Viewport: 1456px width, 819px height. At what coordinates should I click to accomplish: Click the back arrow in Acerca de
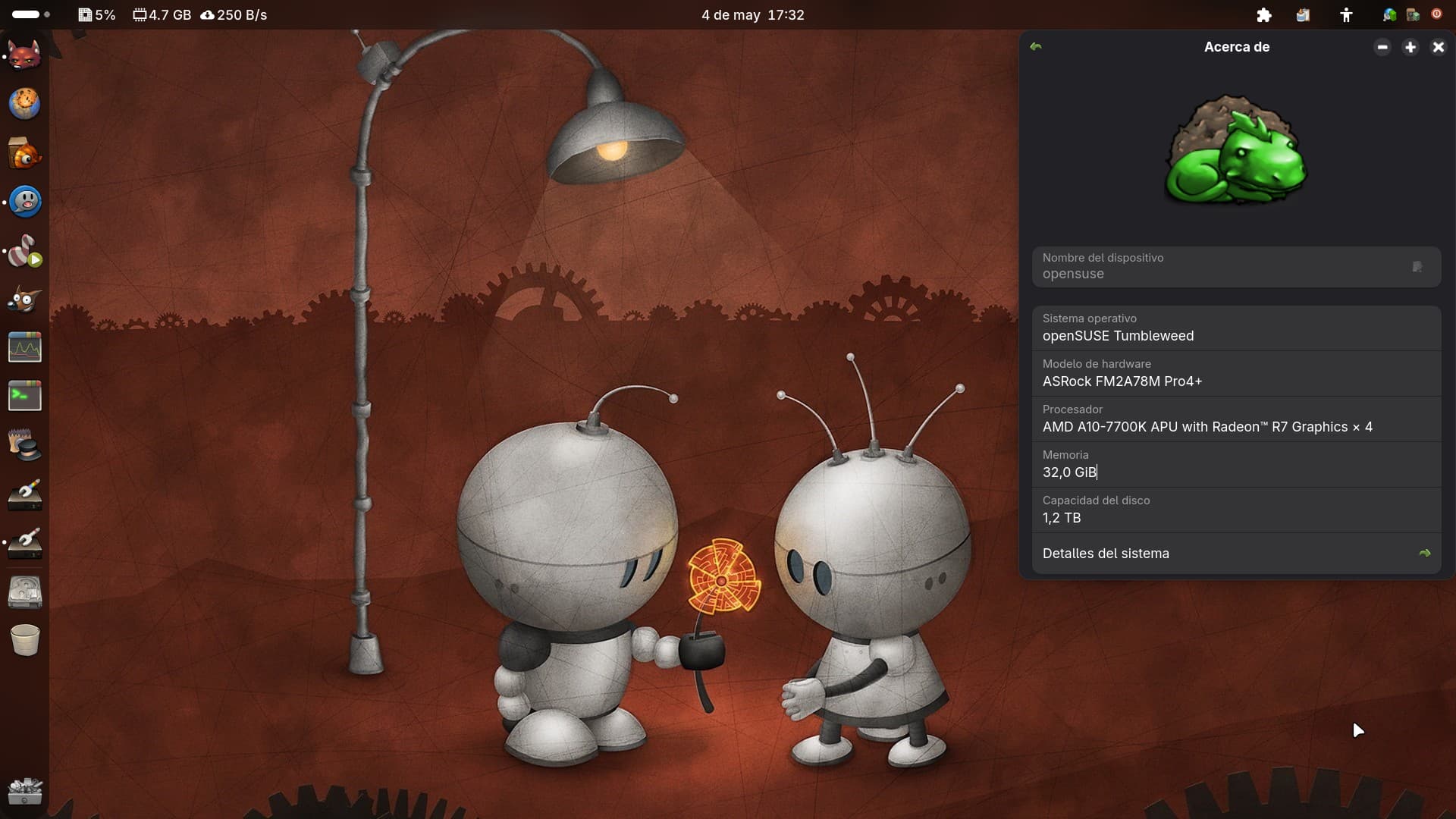[1036, 47]
